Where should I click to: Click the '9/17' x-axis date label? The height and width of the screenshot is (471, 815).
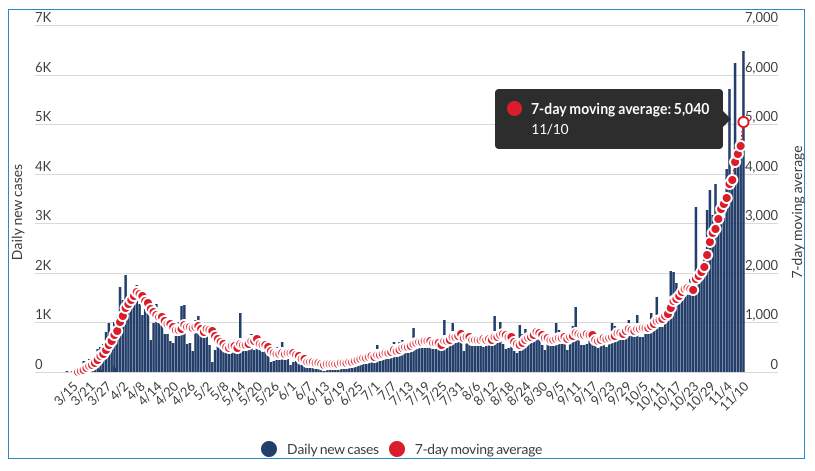(x=585, y=393)
